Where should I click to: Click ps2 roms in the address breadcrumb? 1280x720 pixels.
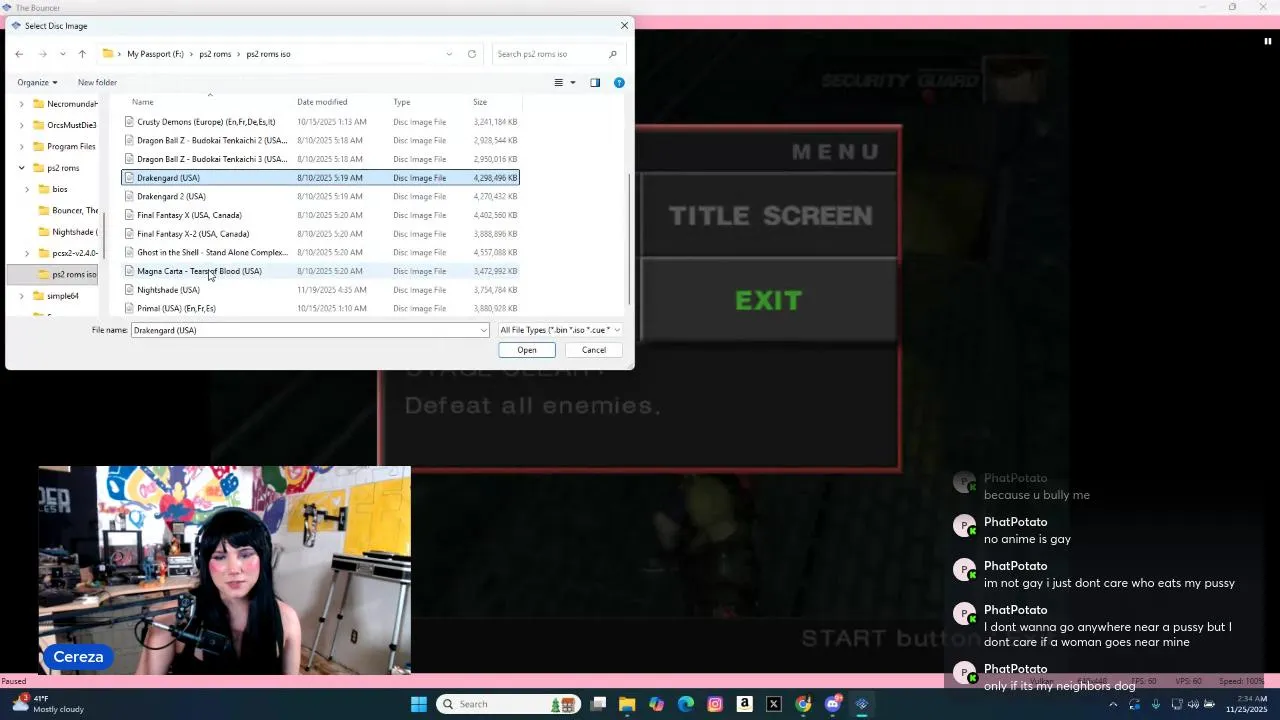pyautogui.click(x=215, y=54)
